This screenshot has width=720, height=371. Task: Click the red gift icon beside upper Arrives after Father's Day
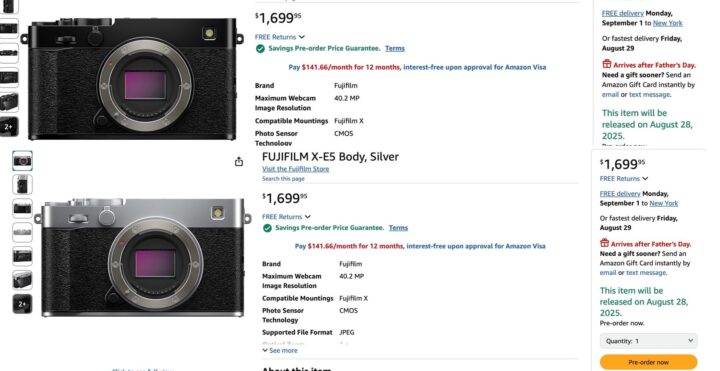[x=607, y=64]
